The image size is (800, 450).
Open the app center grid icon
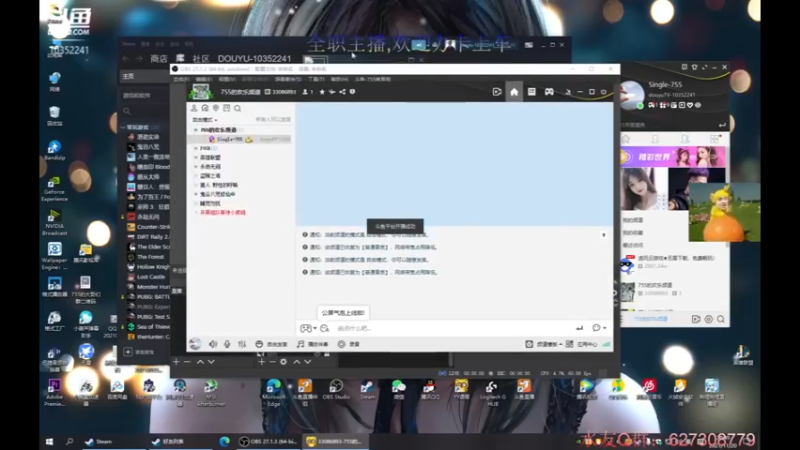[569, 344]
